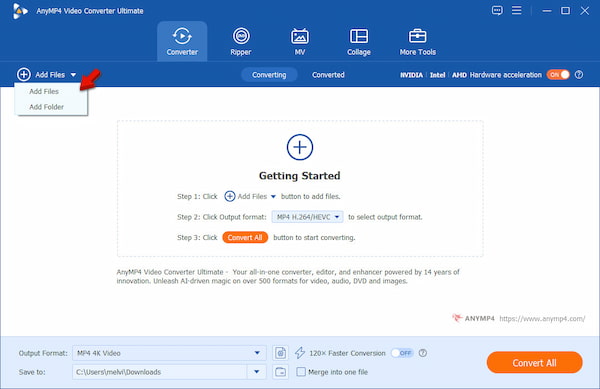The width and height of the screenshot is (600, 389).
Task: Open help for 120× Faster Conversion
Action: pyautogui.click(x=423, y=353)
